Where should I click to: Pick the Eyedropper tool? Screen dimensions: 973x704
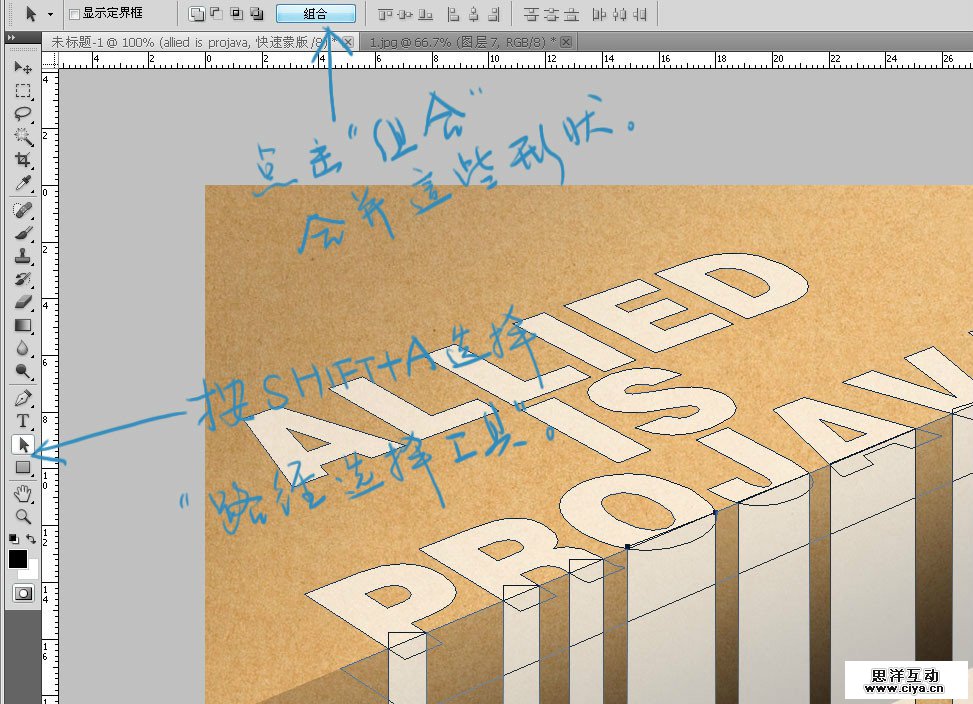22,183
